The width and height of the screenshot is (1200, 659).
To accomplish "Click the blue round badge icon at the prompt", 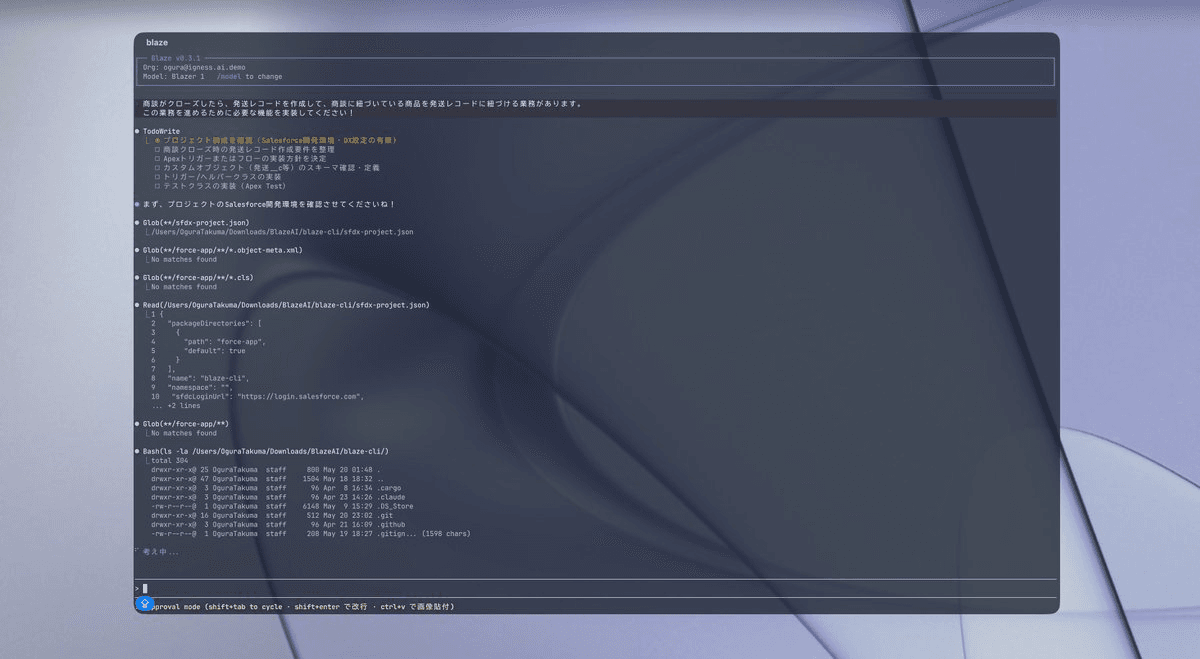I will coord(144,604).
